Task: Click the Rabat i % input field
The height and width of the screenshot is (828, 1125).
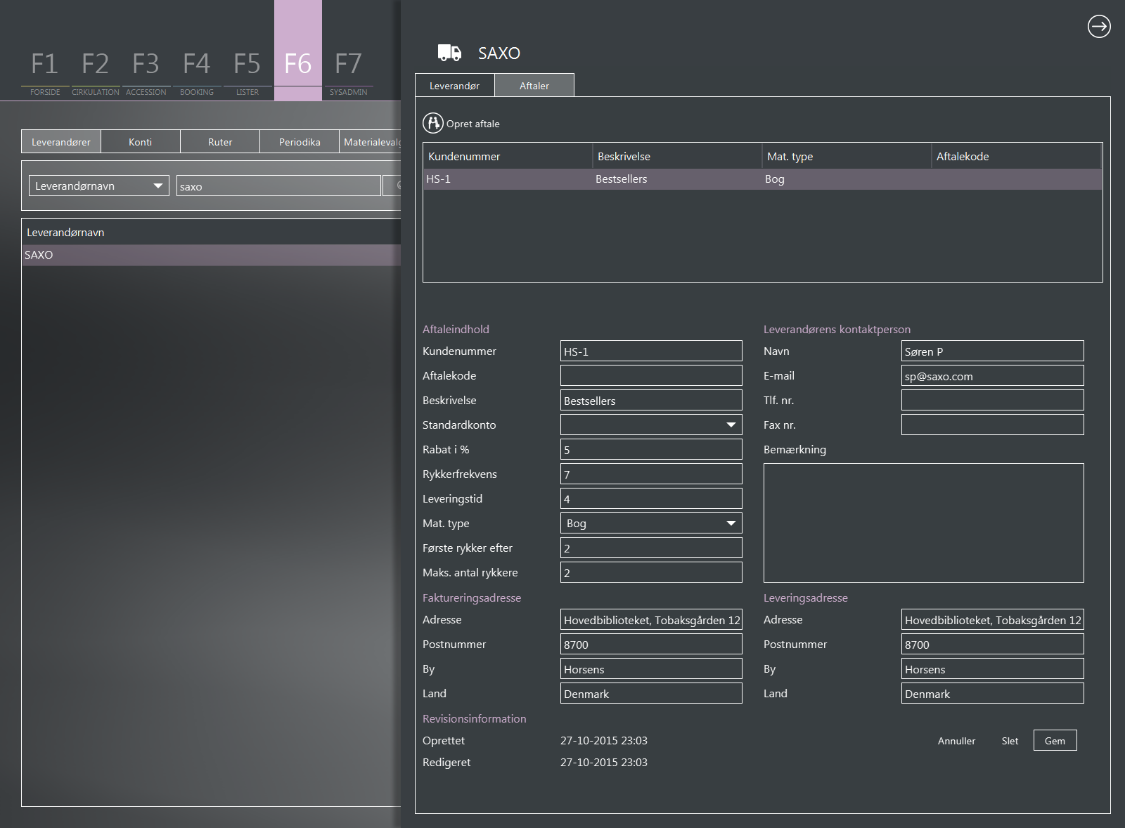Action: [x=651, y=449]
